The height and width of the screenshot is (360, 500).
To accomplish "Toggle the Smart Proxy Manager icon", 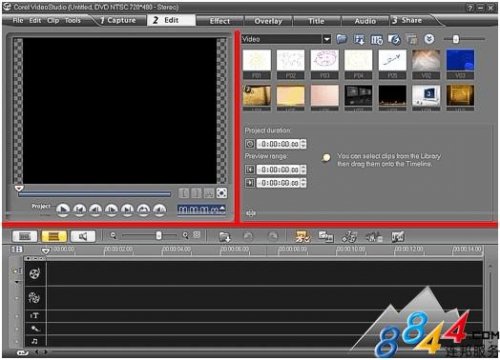I will (302, 237).
